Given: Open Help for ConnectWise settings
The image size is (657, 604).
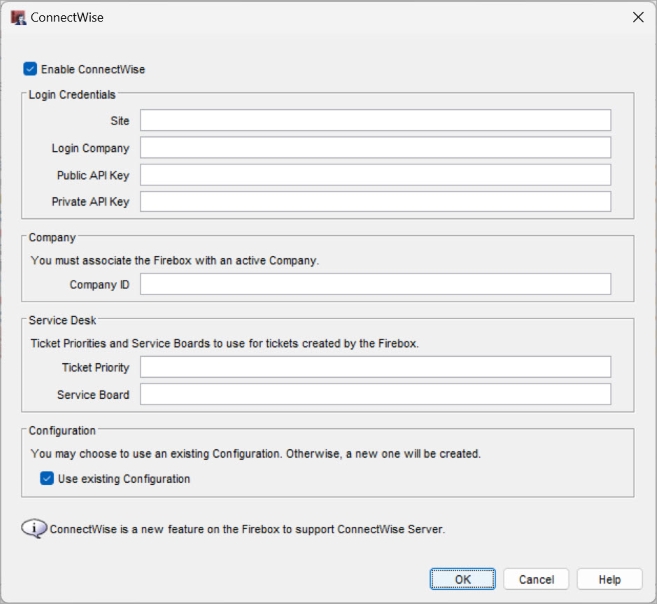Looking at the screenshot, I should pos(610,579).
